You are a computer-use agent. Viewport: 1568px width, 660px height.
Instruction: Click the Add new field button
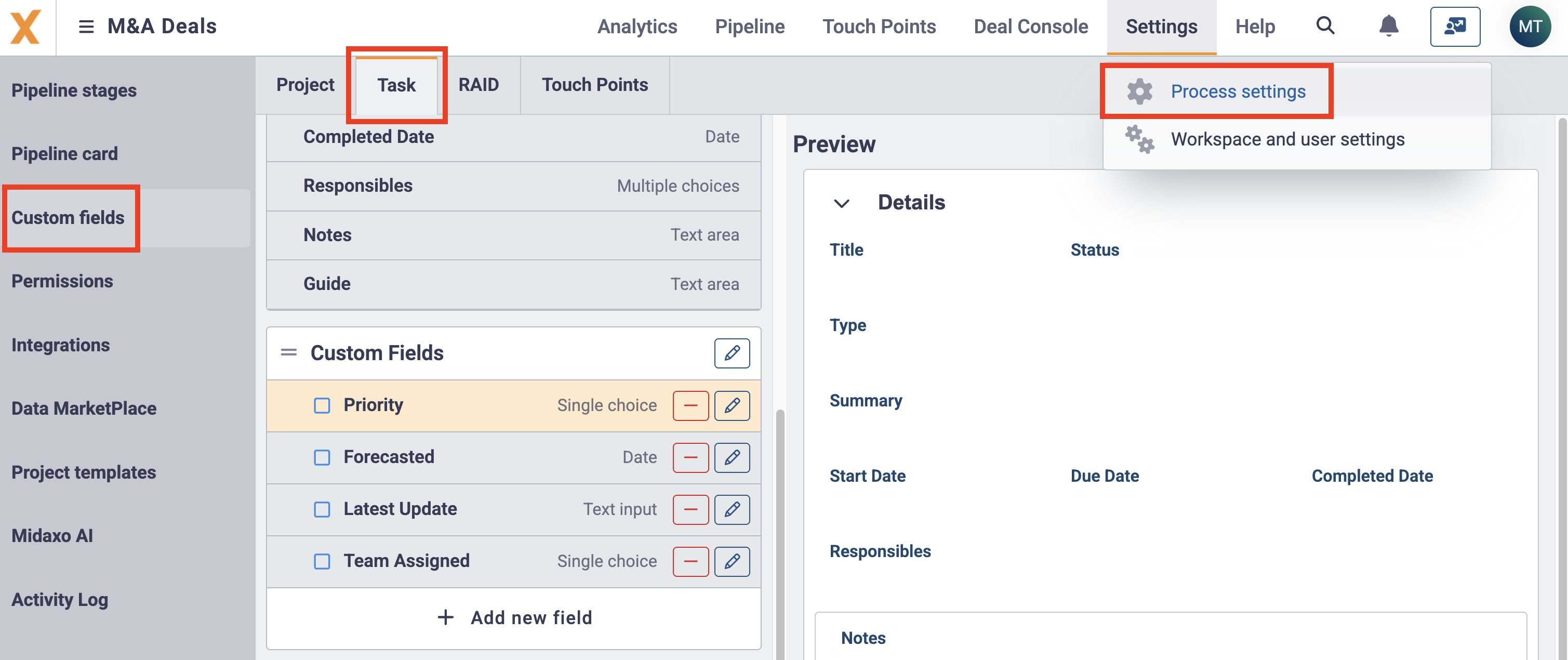pyautogui.click(x=514, y=617)
